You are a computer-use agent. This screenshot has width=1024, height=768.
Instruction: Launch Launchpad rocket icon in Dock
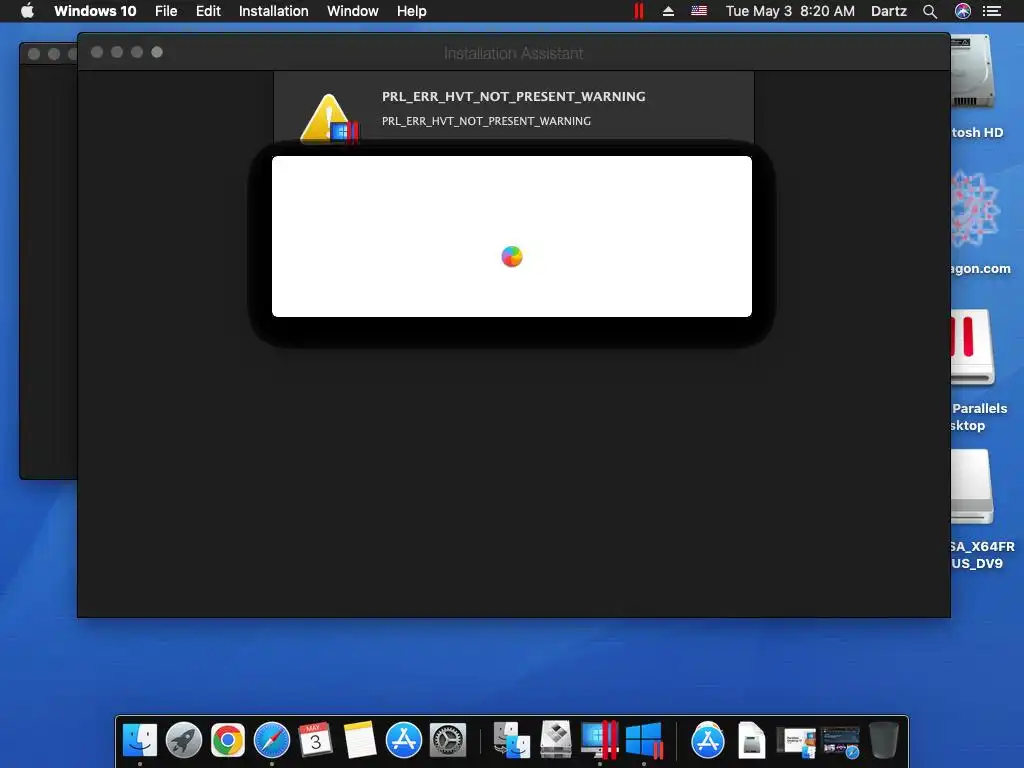pyautogui.click(x=184, y=740)
